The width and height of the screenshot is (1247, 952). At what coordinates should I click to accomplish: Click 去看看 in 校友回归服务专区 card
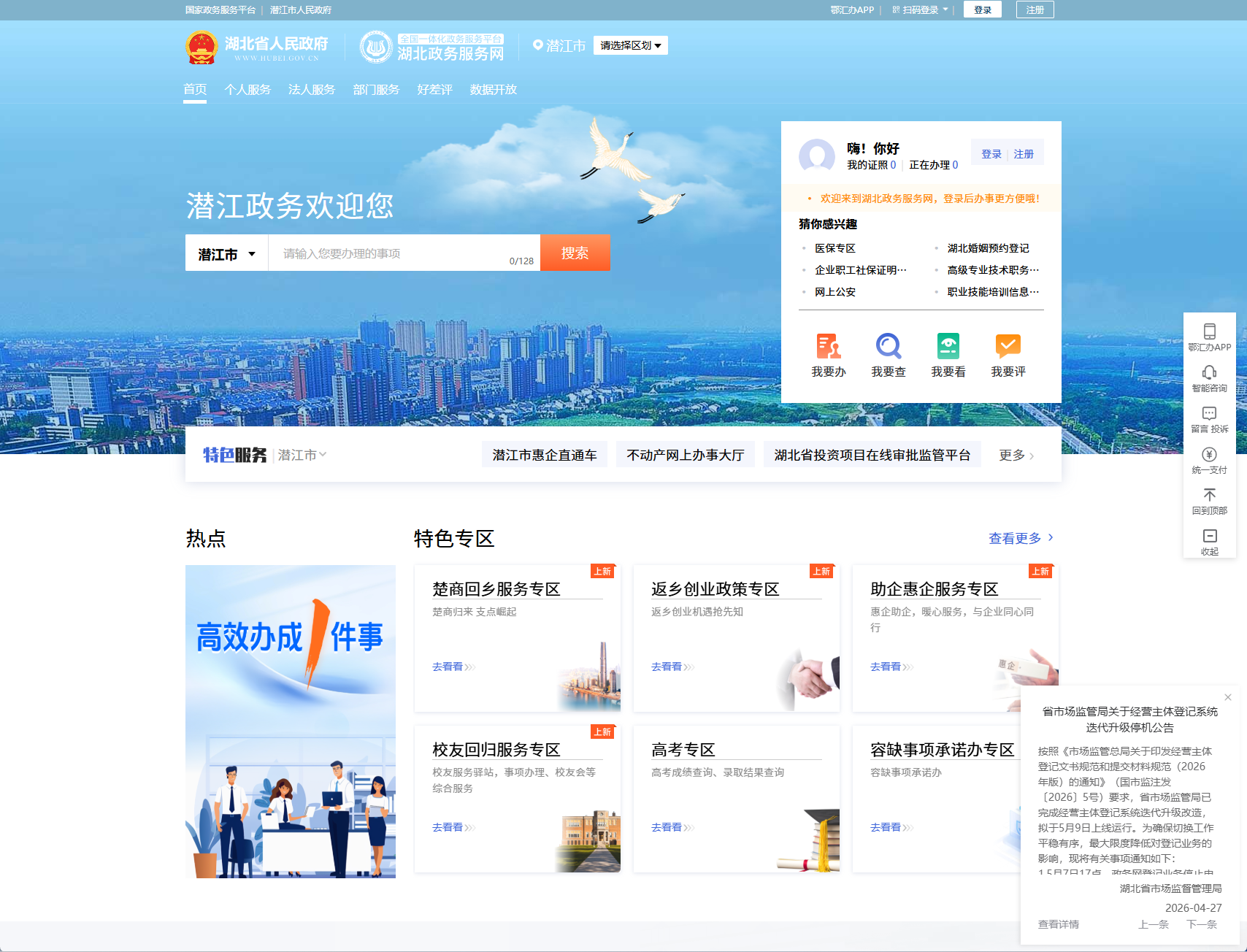(453, 827)
